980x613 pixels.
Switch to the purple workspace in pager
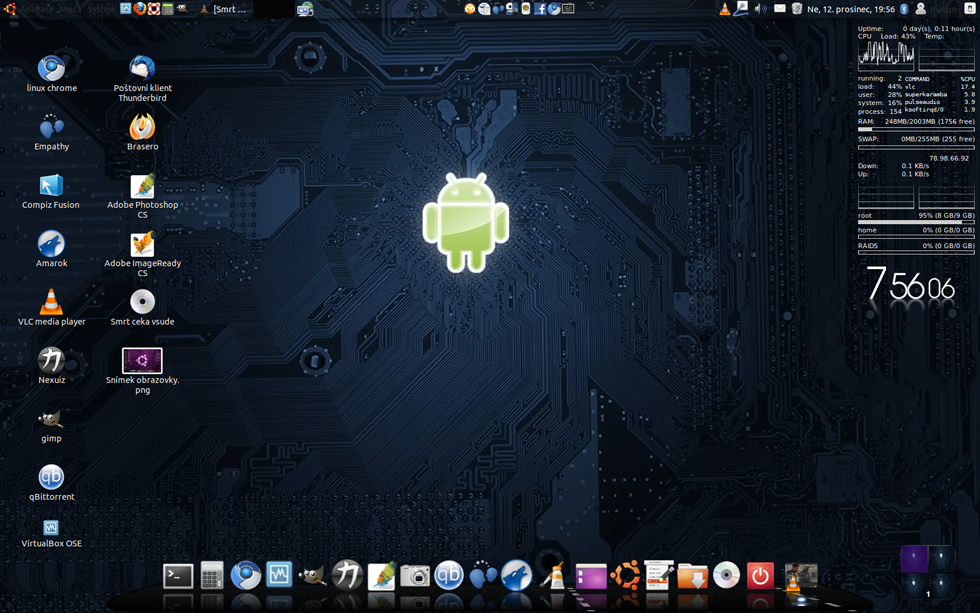tap(914, 558)
